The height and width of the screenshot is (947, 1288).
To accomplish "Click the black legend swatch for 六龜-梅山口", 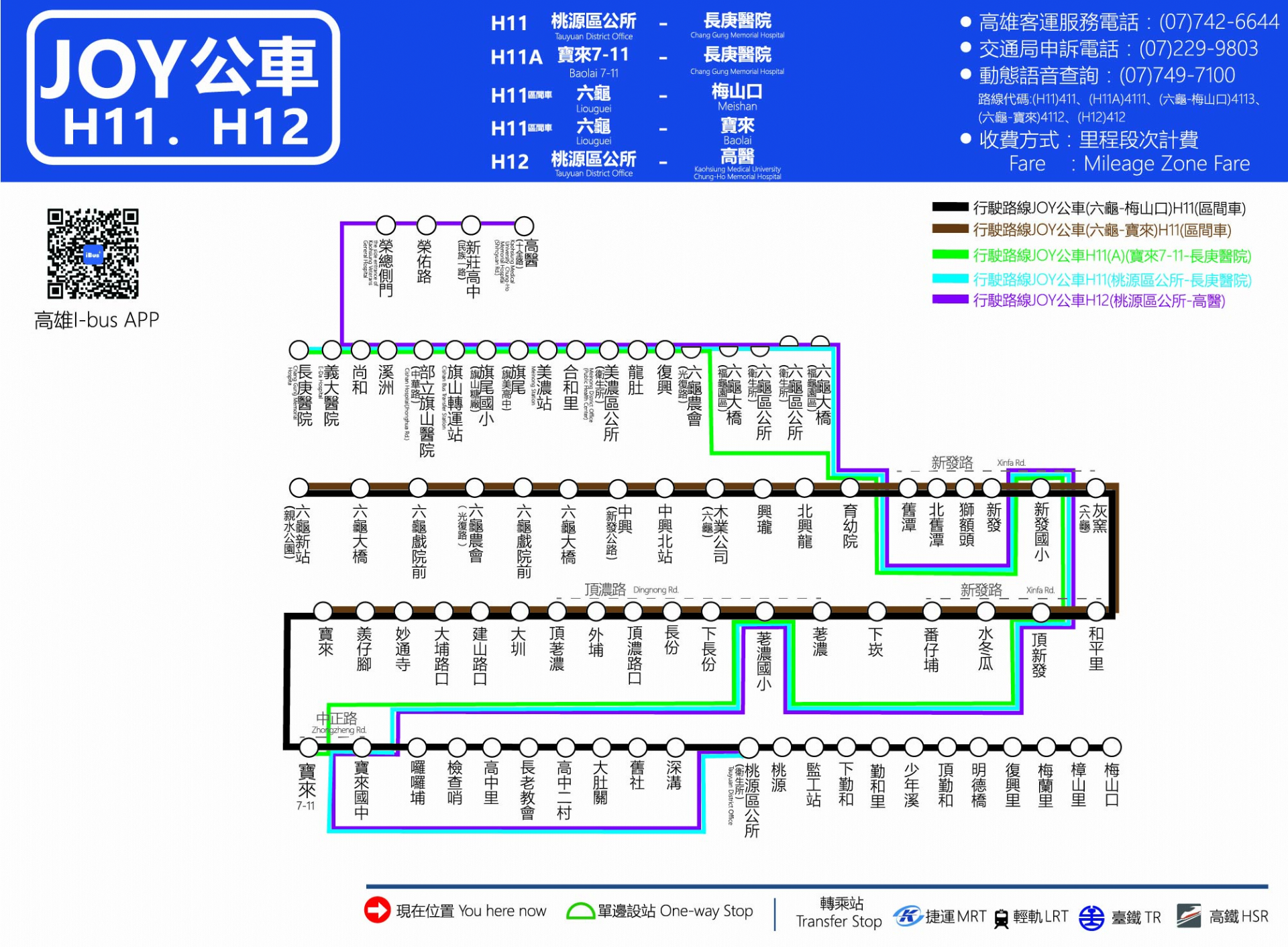I will [950, 207].
